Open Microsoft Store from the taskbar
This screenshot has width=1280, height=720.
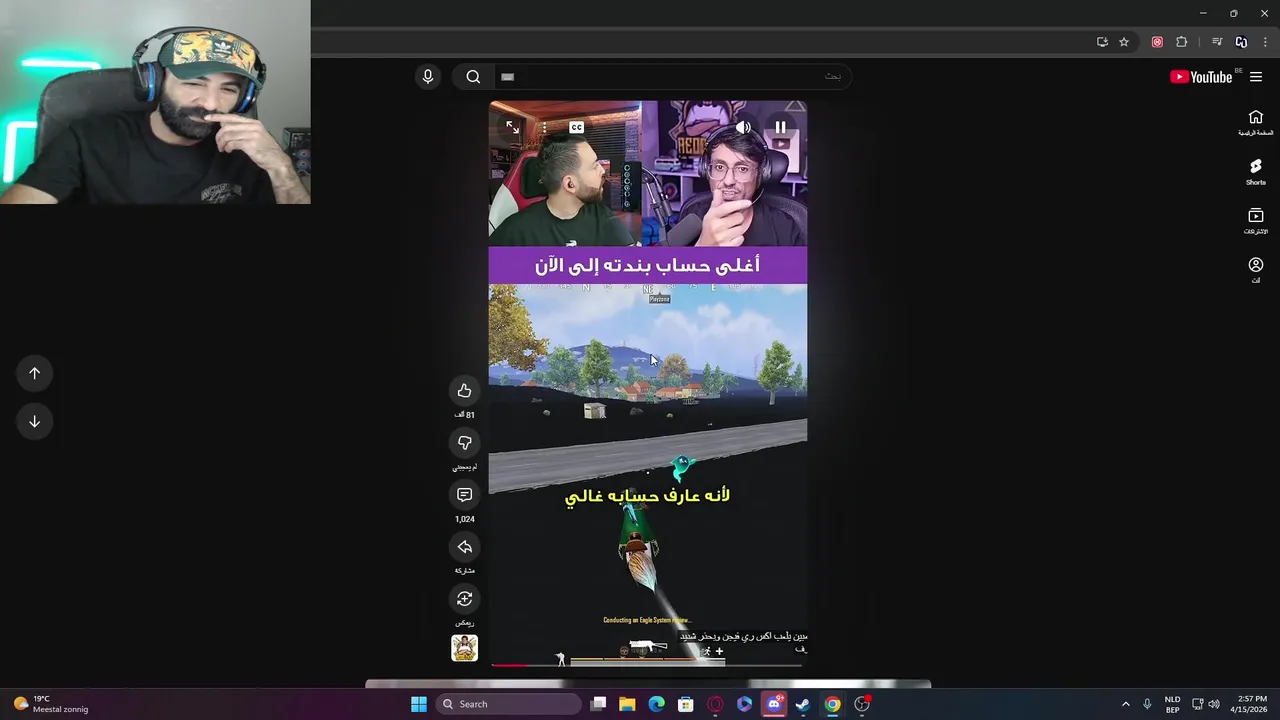coord(686,704)
